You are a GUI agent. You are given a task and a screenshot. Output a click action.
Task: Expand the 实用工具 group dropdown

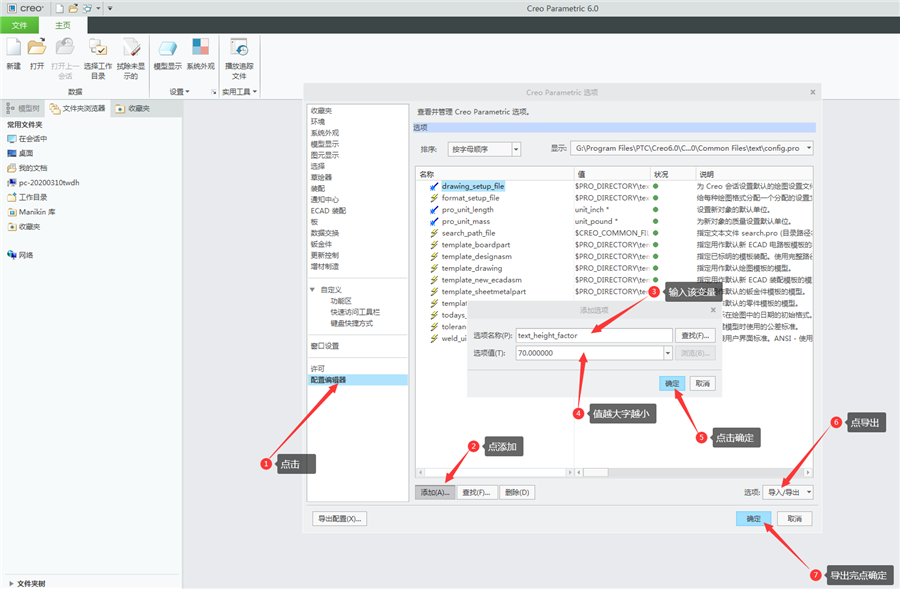coord(239,92)
